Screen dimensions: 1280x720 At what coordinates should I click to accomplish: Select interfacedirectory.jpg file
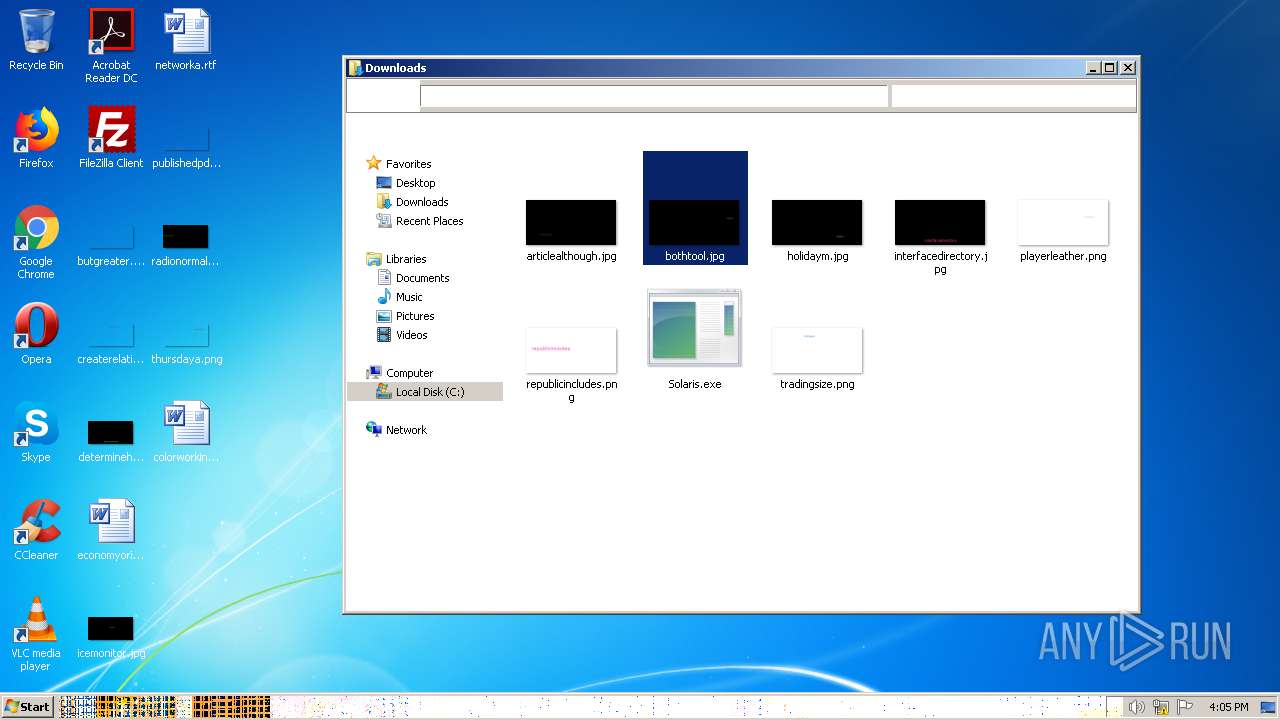(x=940, y=236)
